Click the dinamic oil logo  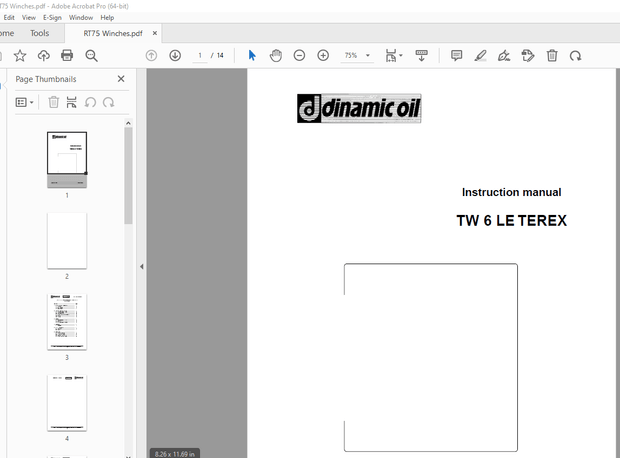click(359, 108)
